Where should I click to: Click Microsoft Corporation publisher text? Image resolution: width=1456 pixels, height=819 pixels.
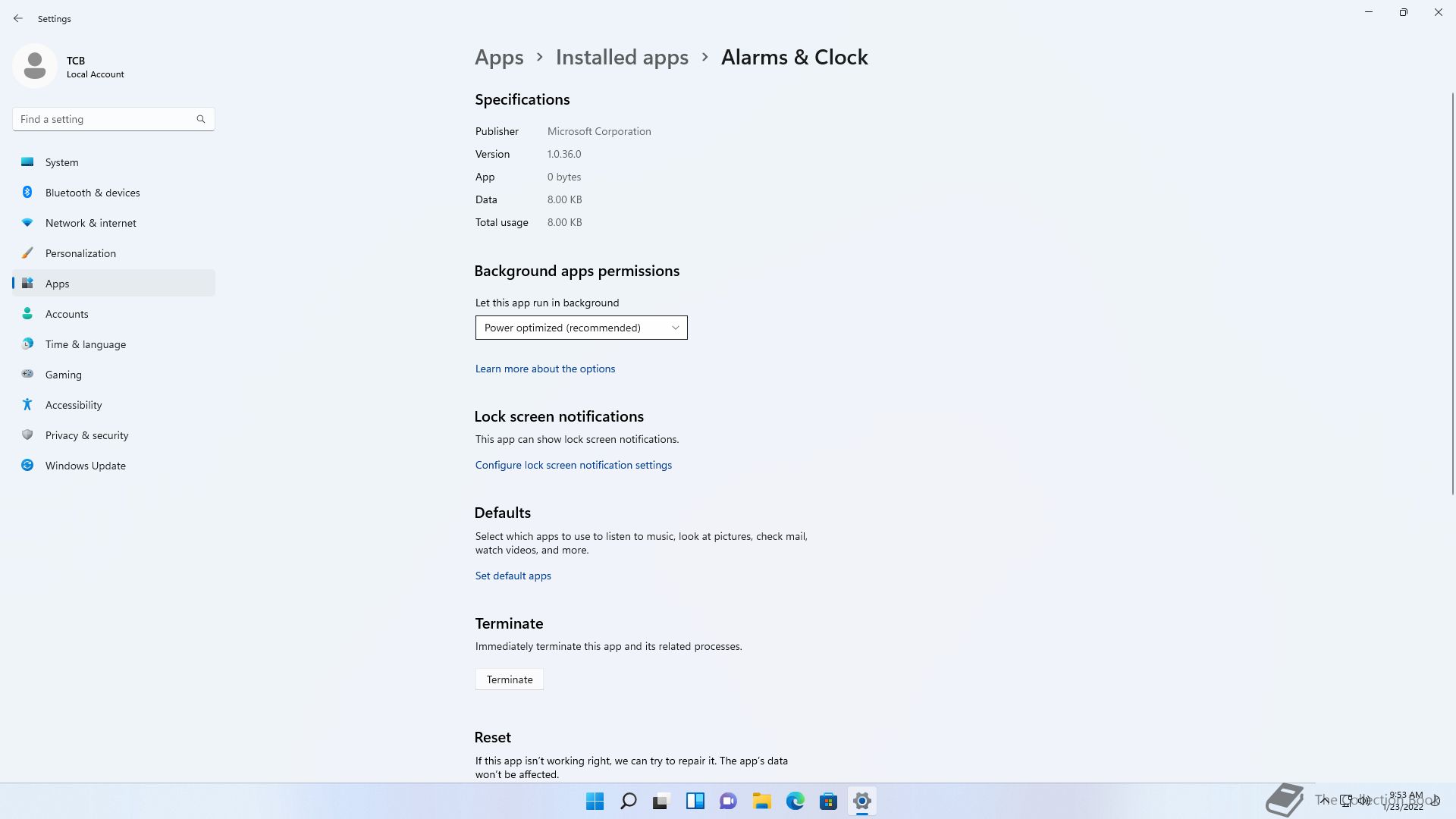[x=599, y=131]
